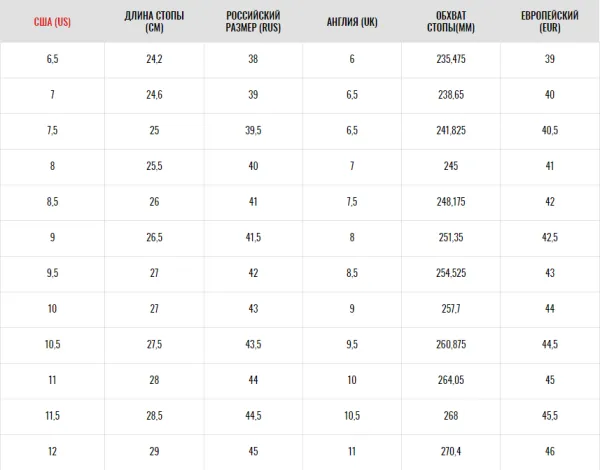Click girth value 235,475
600x470 pixels.
point(451,59)
